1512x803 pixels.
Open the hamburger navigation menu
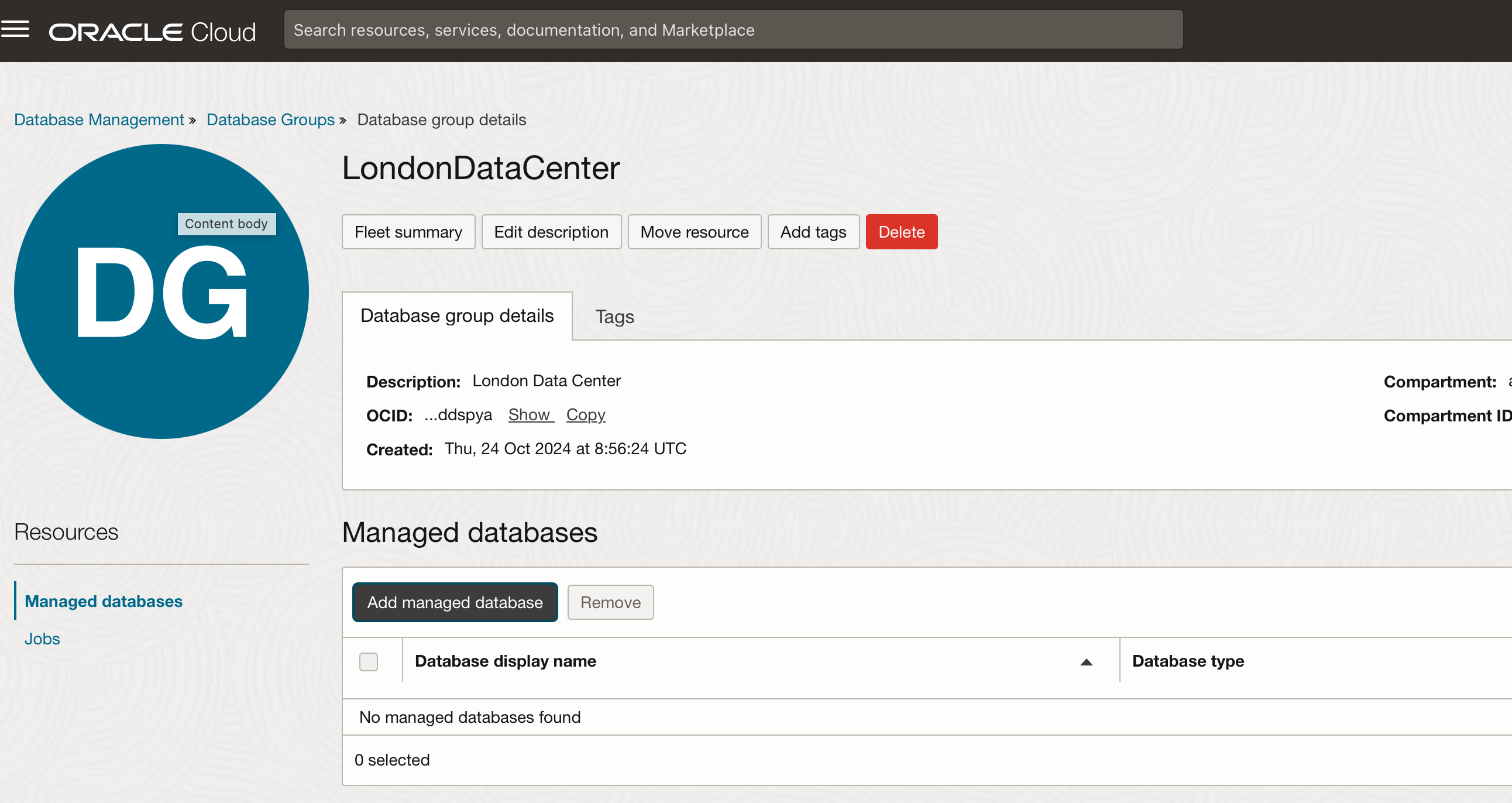15,29
